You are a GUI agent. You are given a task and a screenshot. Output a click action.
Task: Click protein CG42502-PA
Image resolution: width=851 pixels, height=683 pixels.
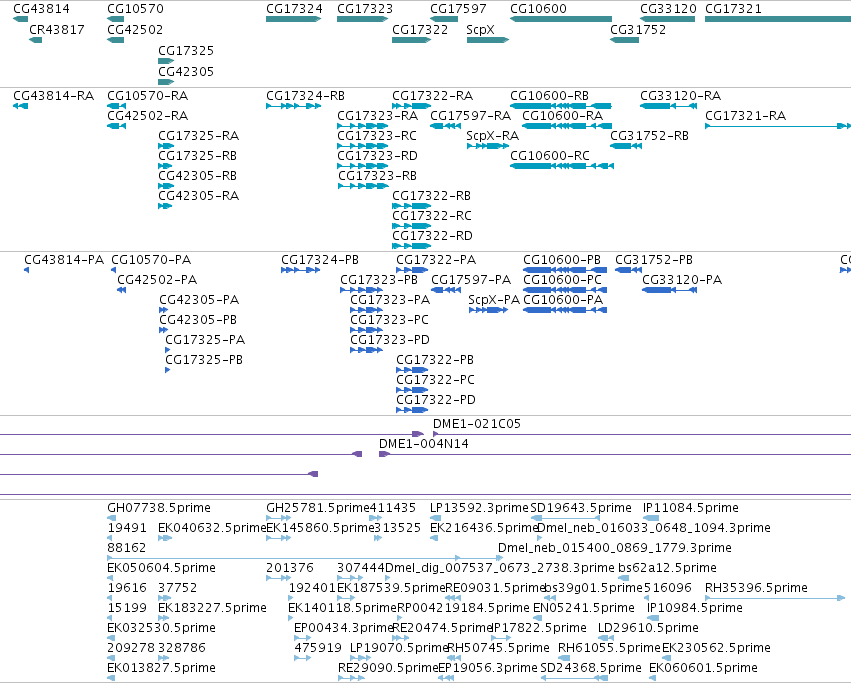point(157,280)
